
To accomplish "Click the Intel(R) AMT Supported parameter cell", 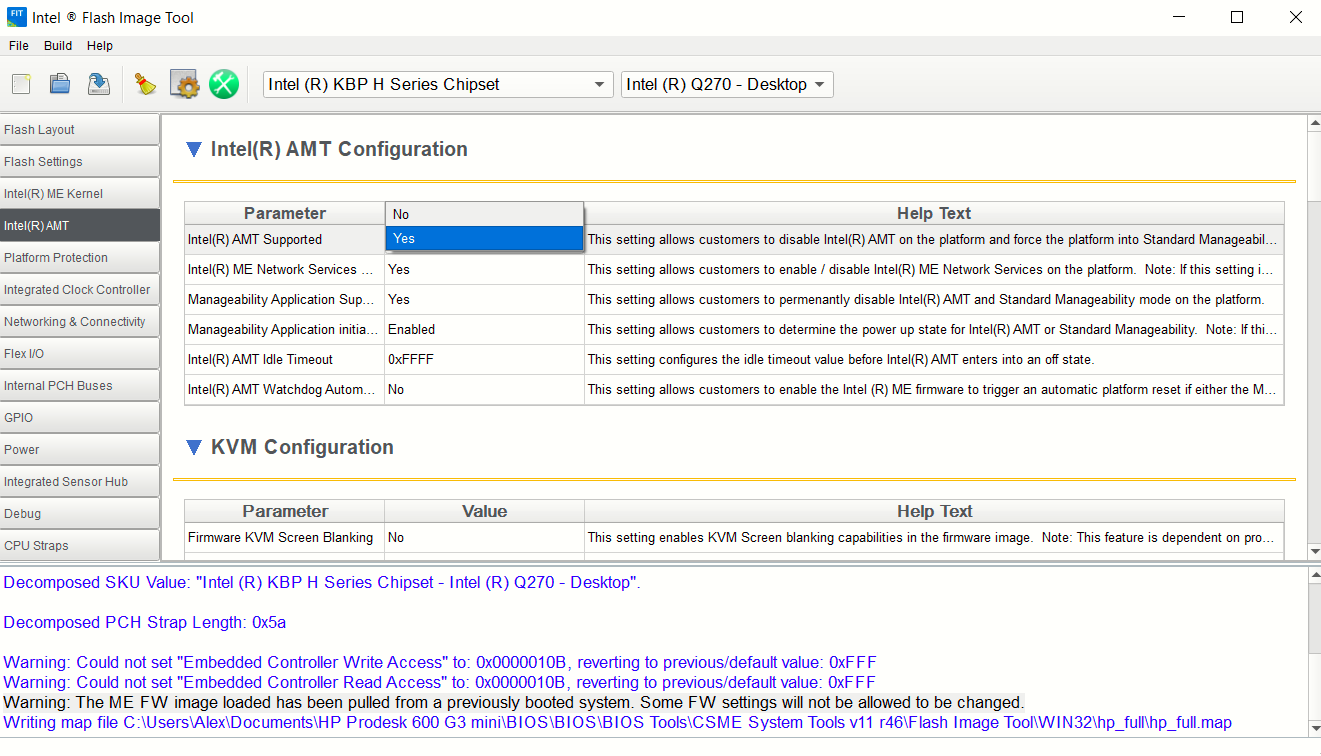I will point(285,240).
